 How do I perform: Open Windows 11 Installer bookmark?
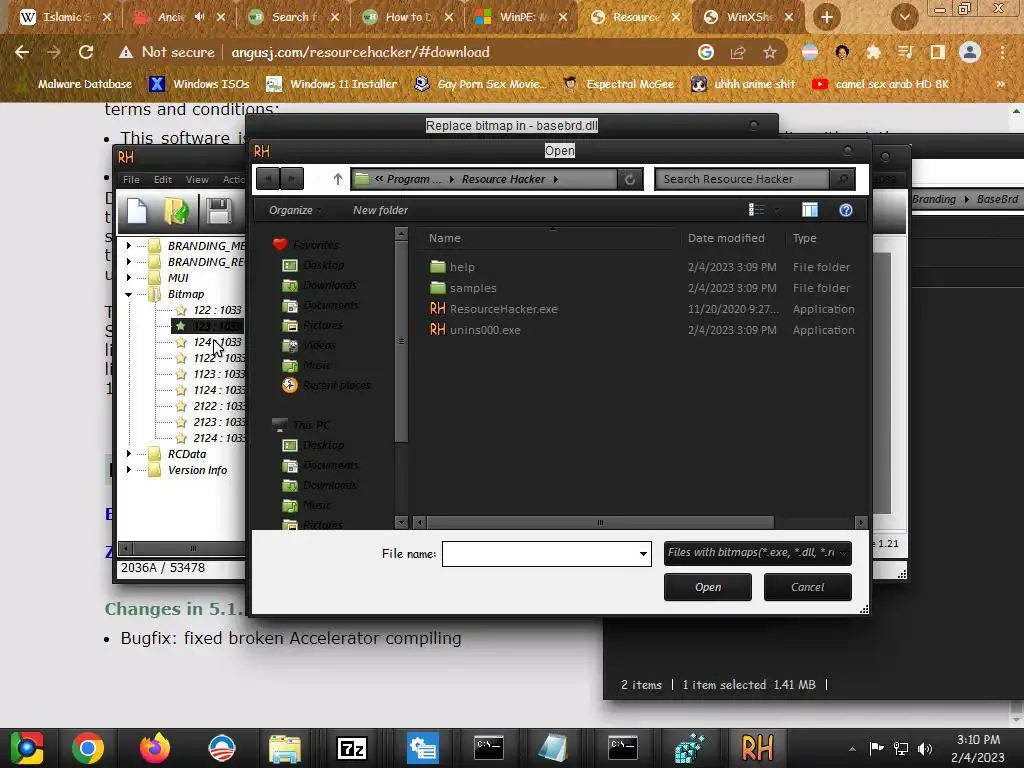pos(332,84)
